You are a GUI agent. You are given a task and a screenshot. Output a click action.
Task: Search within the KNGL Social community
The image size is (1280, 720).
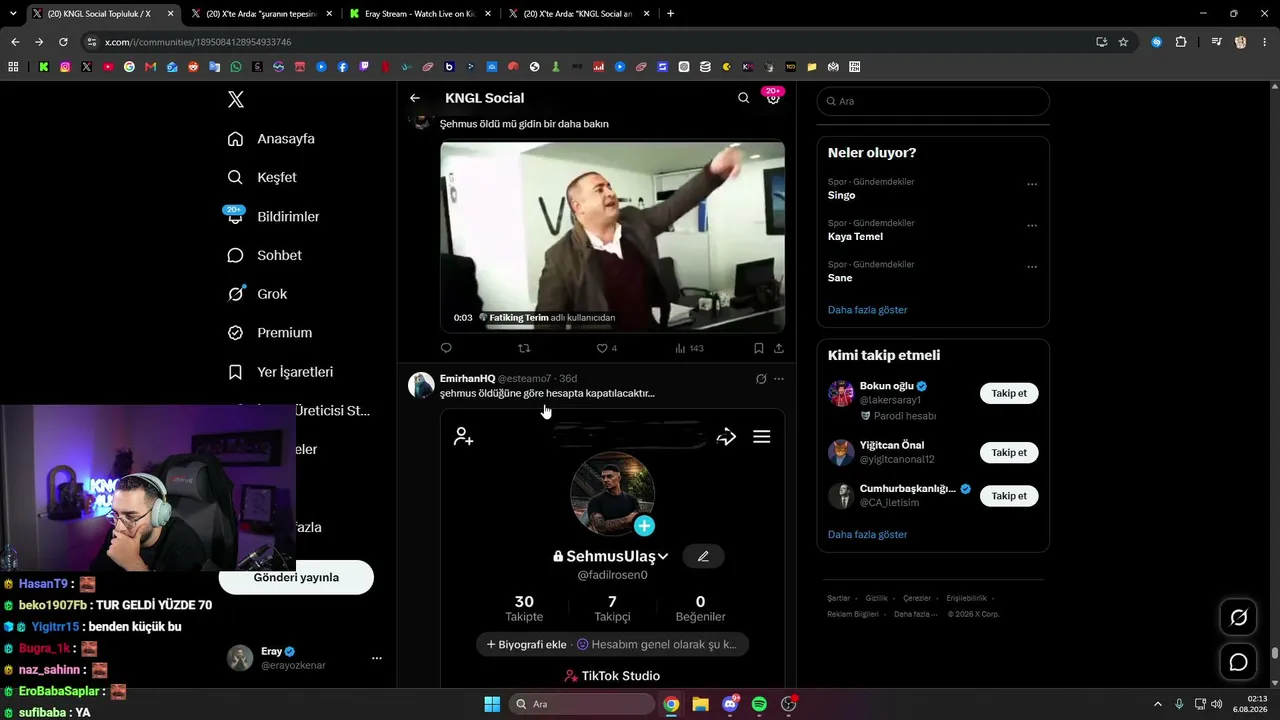coord(743,98)
